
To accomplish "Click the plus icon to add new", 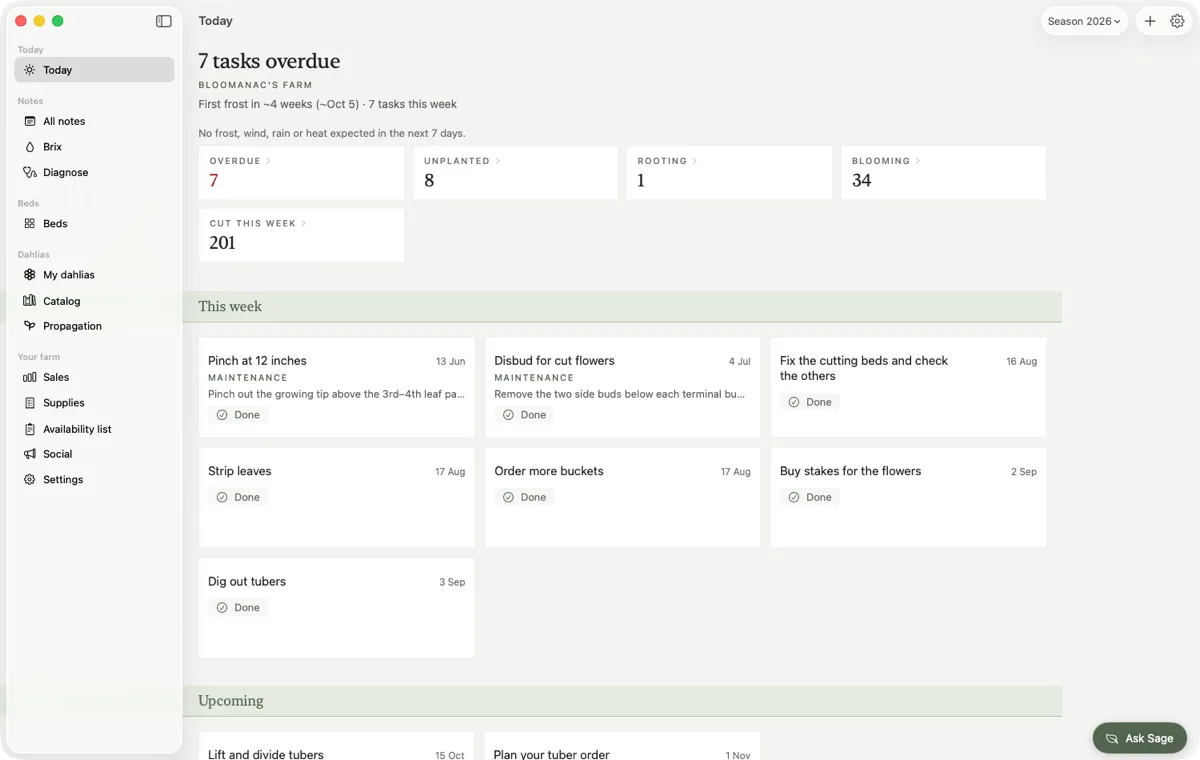I will [1150, 21].
